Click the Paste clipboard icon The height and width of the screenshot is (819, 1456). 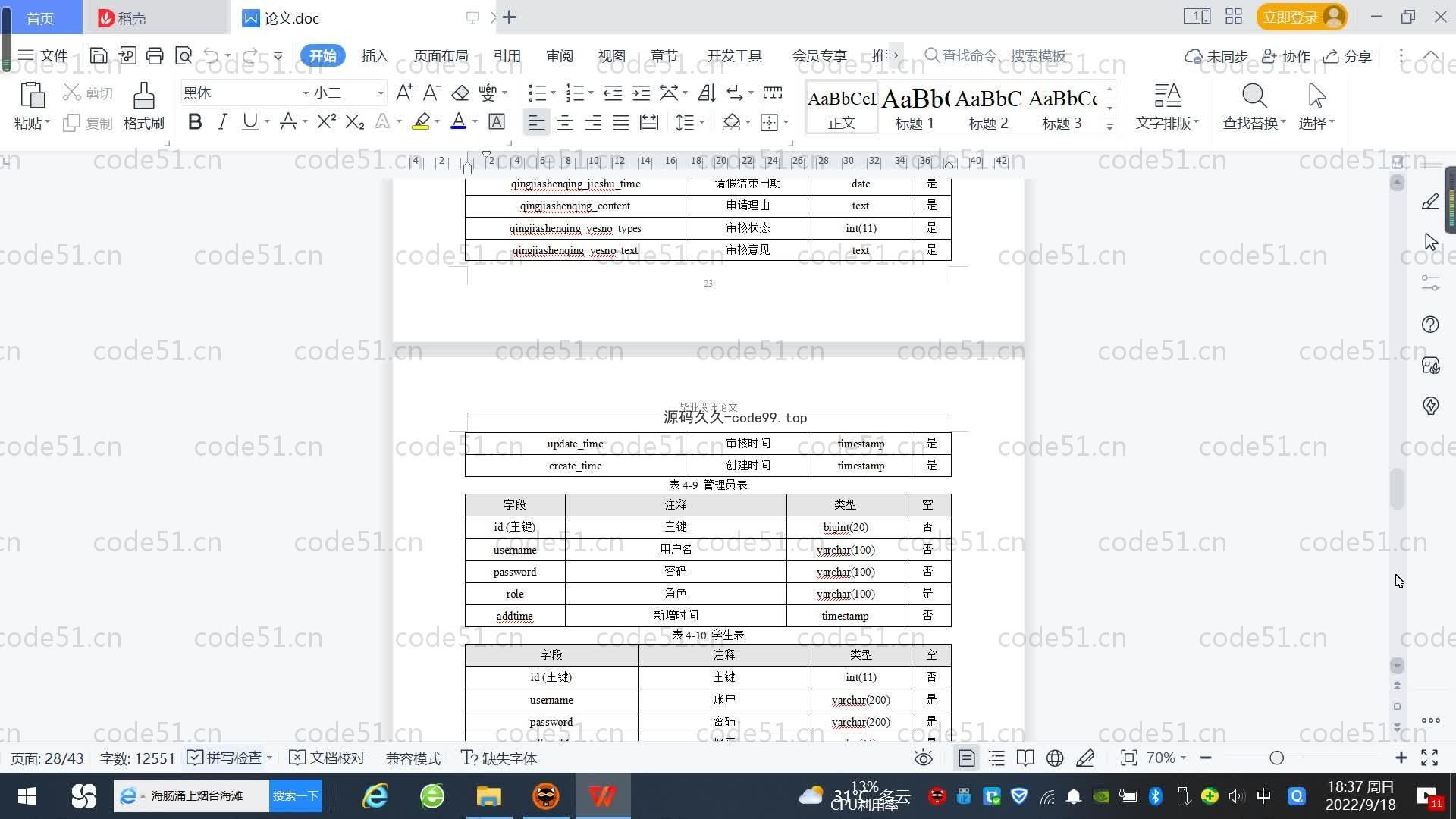point(32,96)
